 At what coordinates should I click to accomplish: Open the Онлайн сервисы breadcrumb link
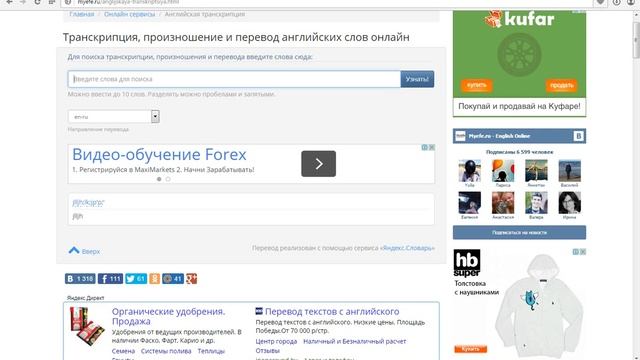129,14
